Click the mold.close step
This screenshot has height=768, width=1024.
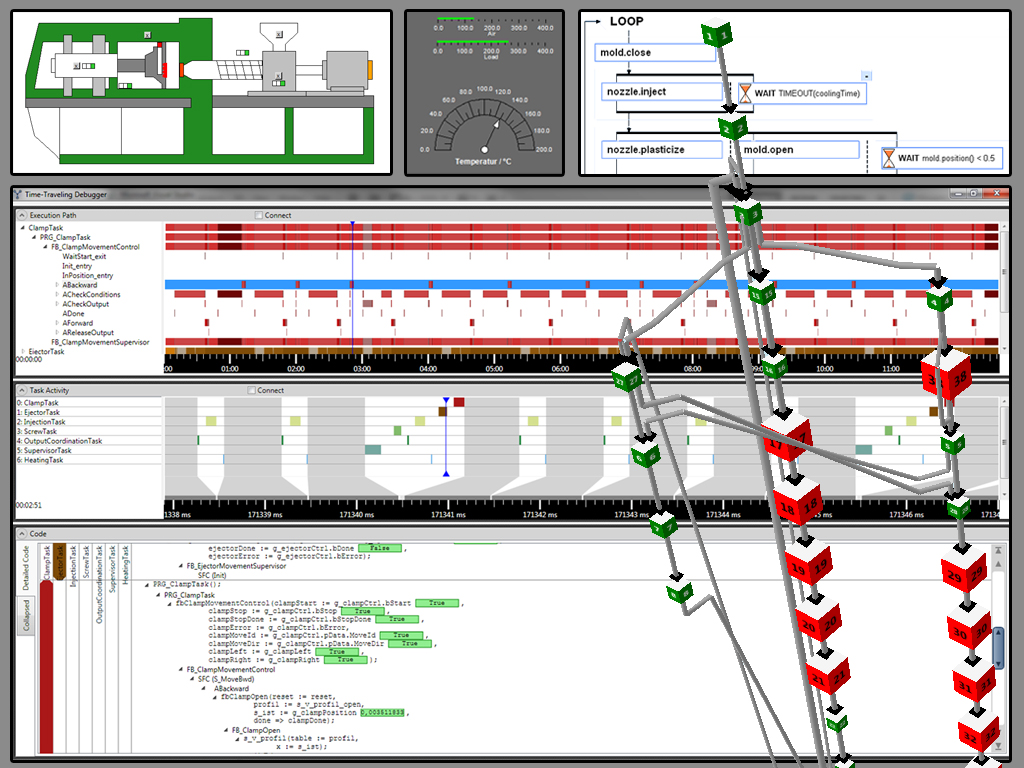point(655,52)
